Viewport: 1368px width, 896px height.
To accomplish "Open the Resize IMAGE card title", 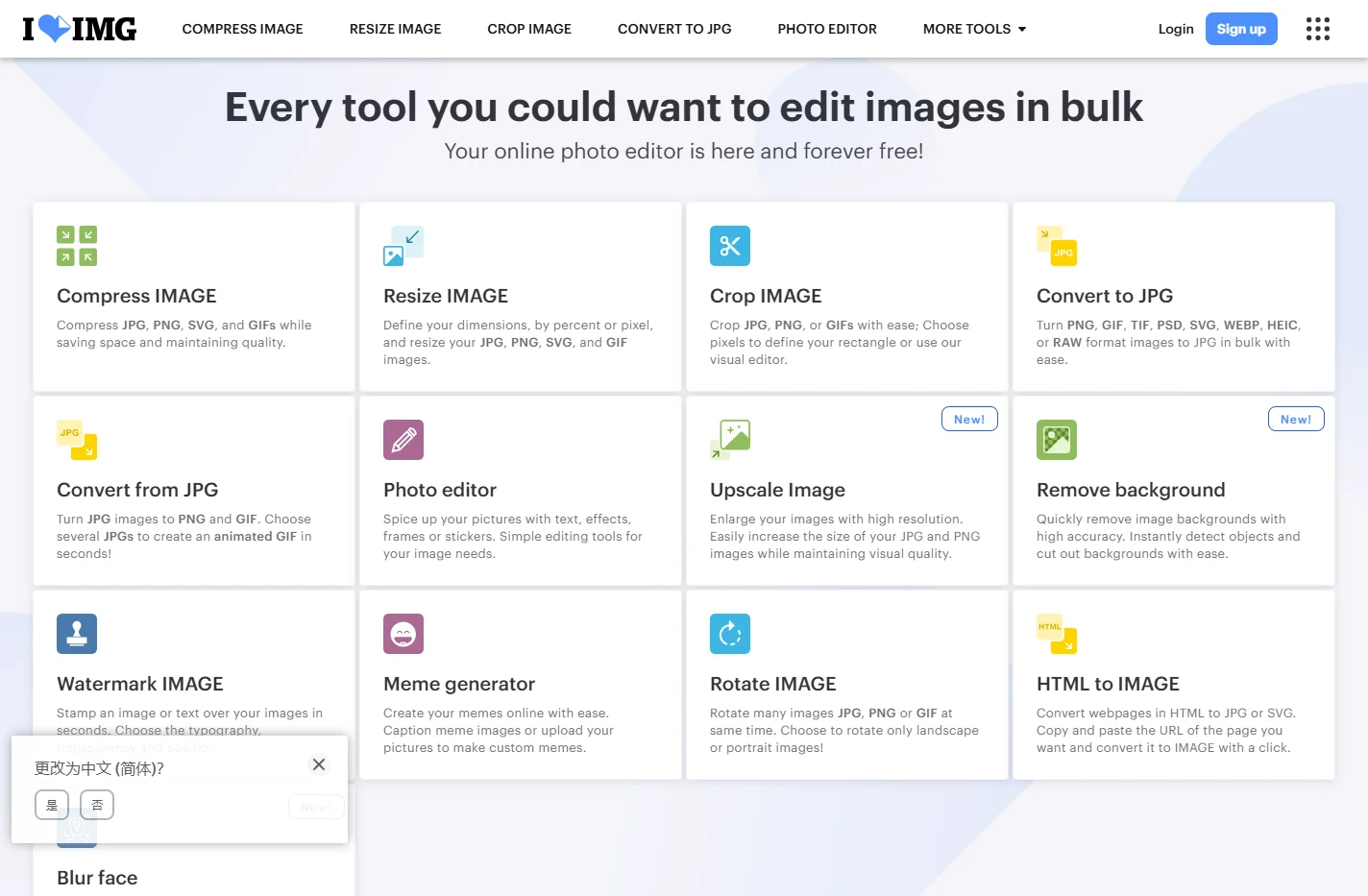I will tap(446, 296).
